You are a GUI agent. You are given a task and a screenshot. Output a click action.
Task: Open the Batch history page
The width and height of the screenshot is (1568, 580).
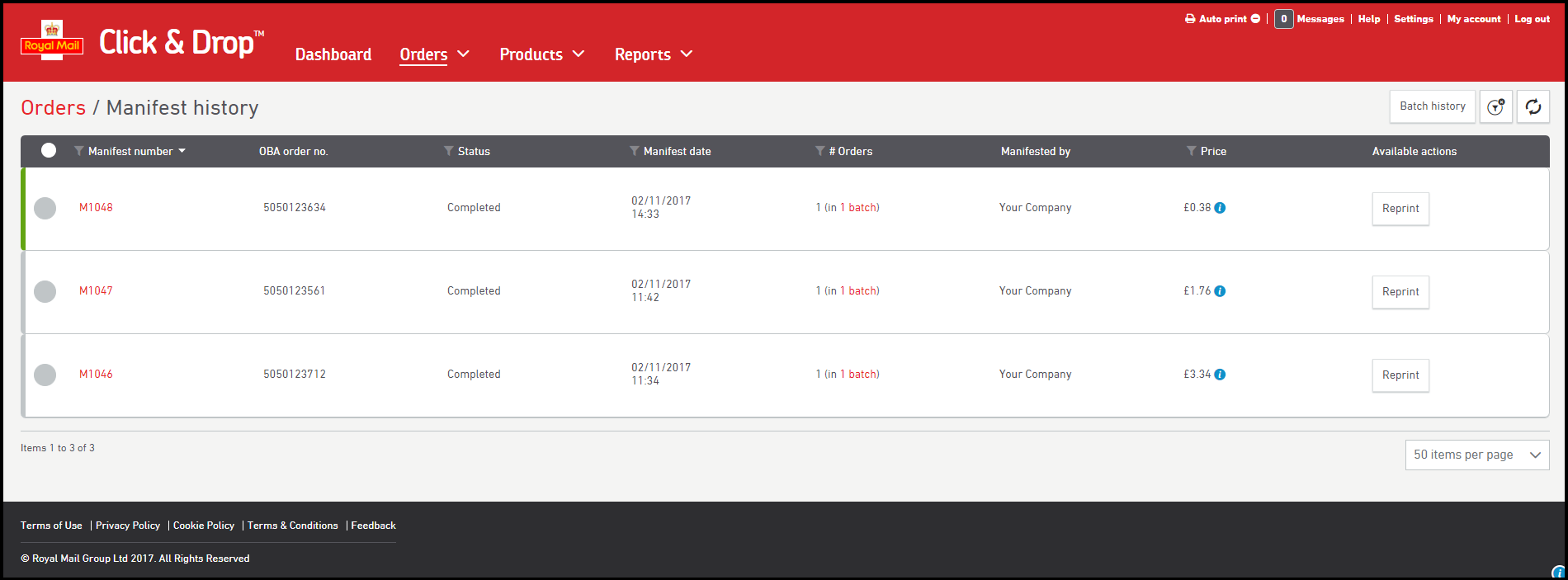(x=1432, y=106)
